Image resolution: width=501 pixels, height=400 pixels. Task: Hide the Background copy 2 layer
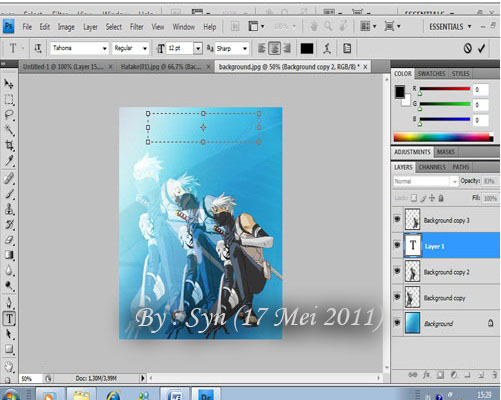click(397, 271)
